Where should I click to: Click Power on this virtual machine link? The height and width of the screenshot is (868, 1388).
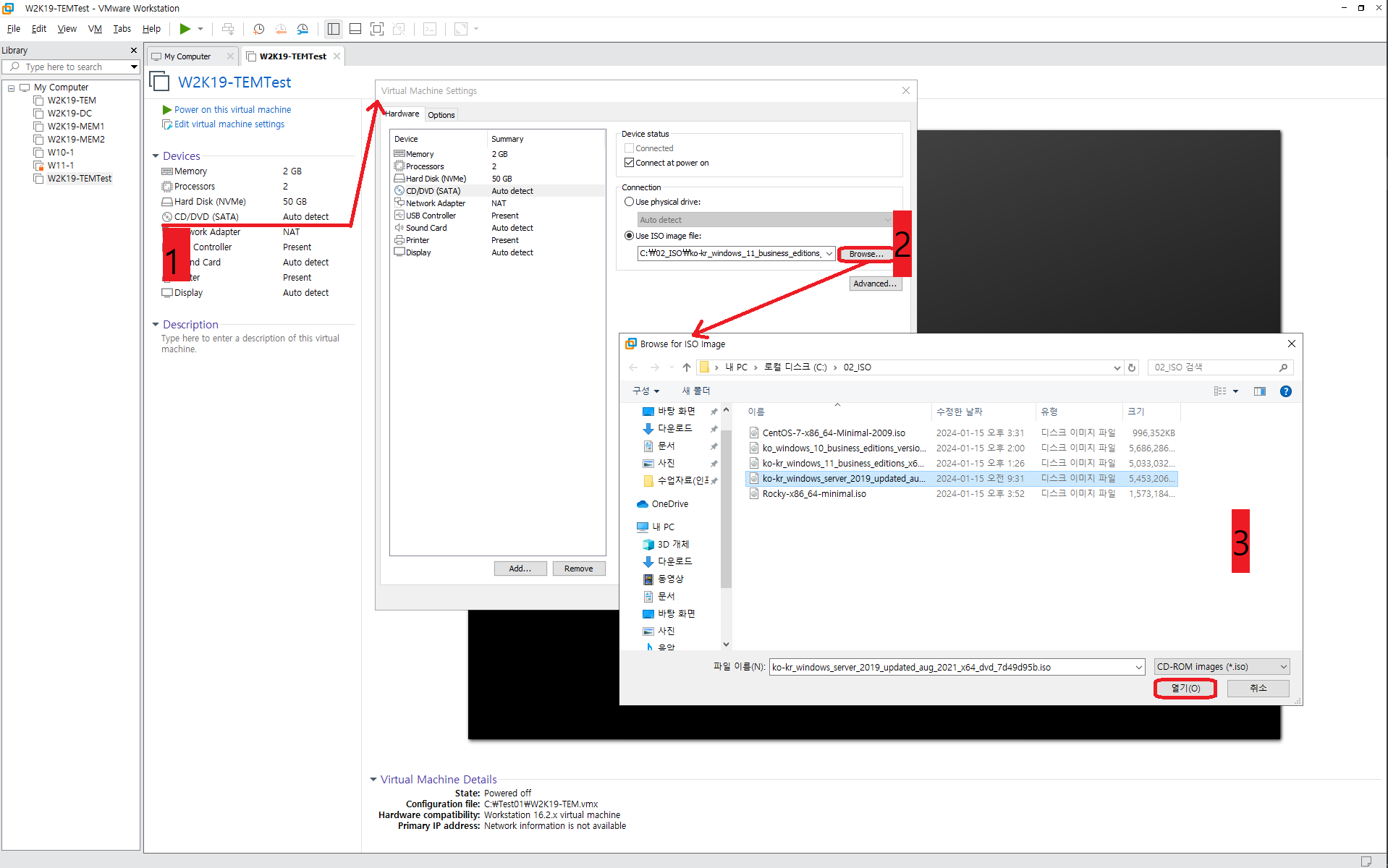click(232, 109)
